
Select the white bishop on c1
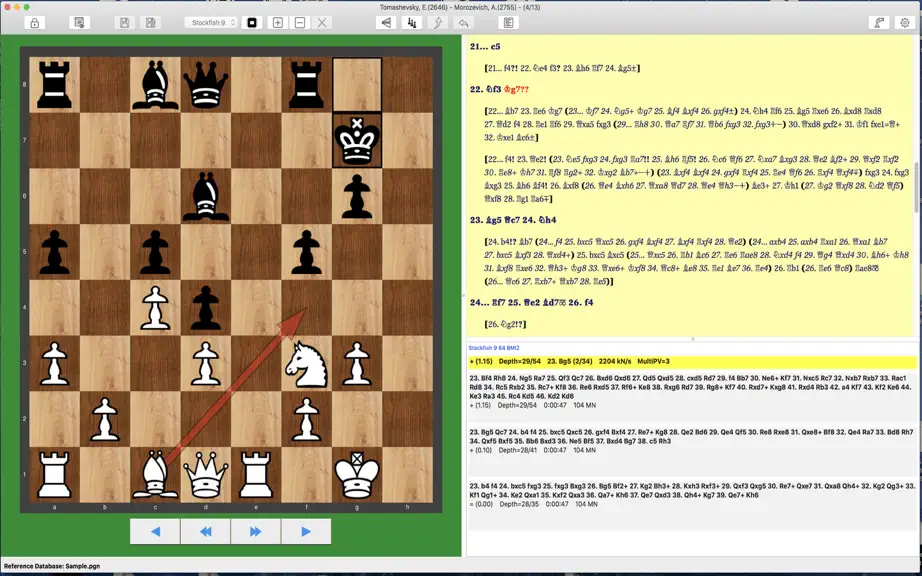point(155,475)
